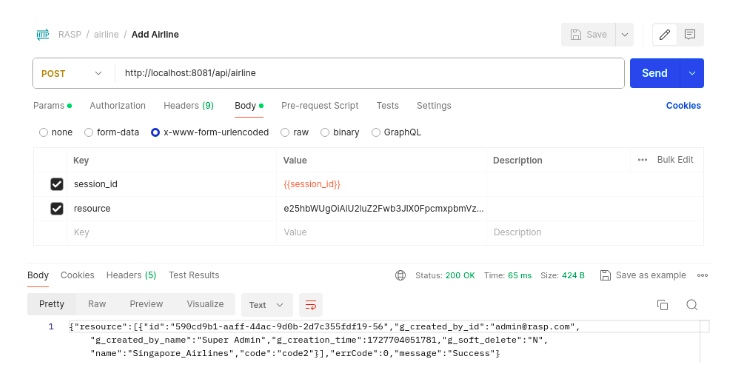Click the session_id key cell
Image resolution: width=733 pixels, height=377 pixels.
click(171, 184)
